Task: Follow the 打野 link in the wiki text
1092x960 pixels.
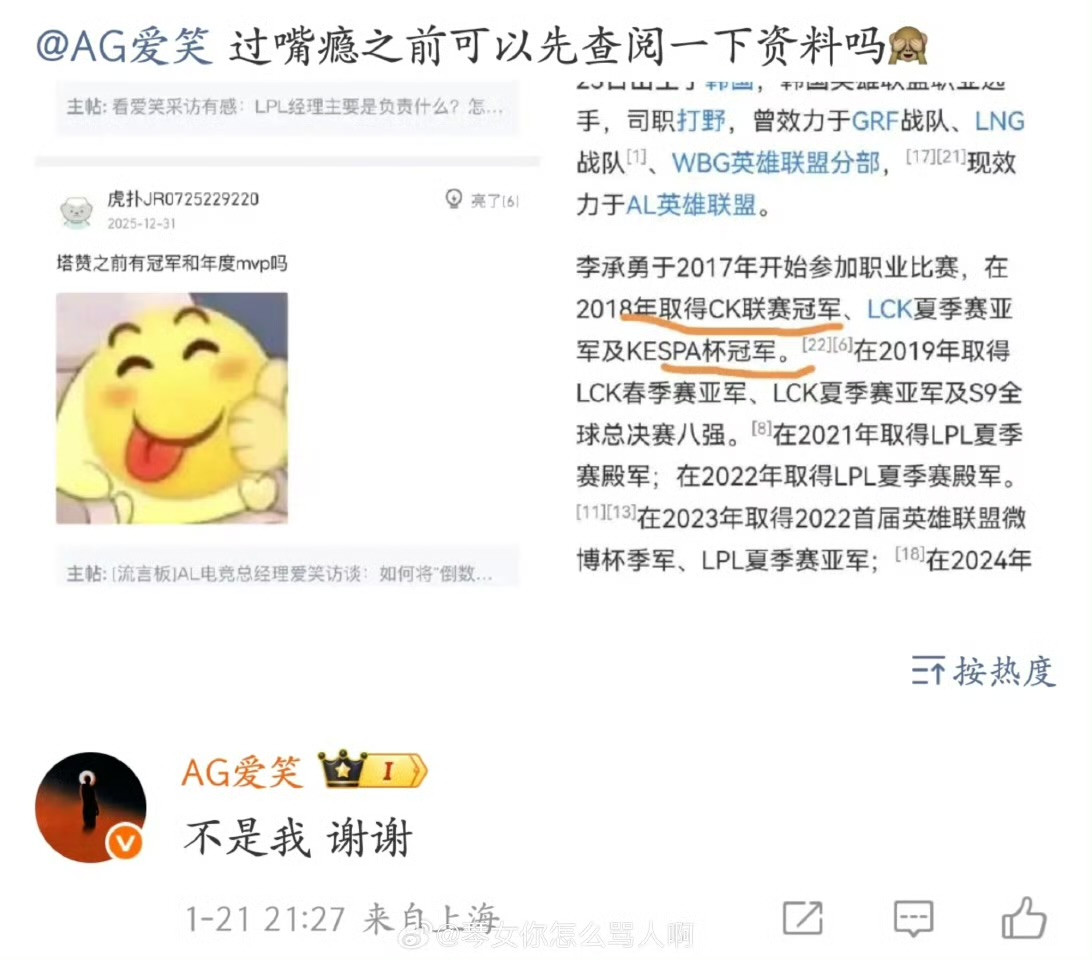Action: pos(701,121)
